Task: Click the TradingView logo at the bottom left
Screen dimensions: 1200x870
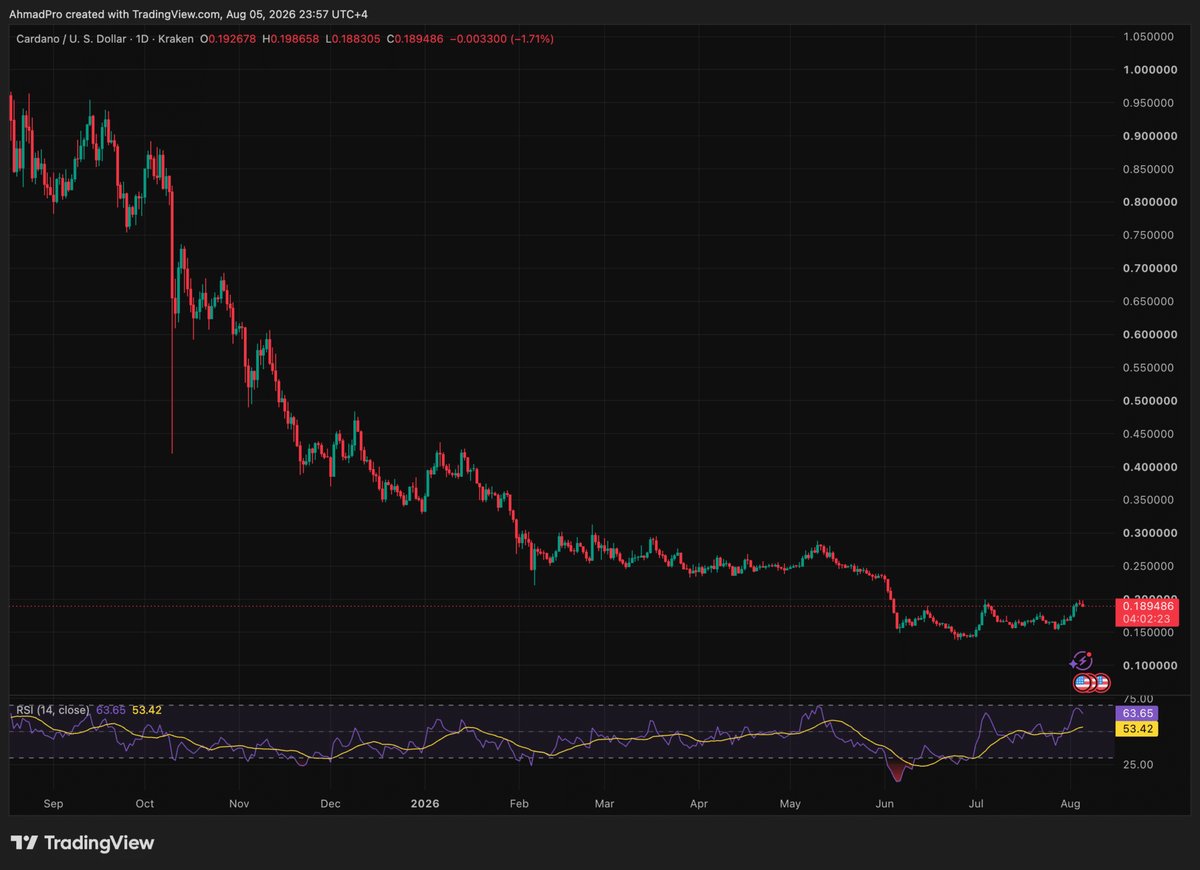Action: (83, 843)
